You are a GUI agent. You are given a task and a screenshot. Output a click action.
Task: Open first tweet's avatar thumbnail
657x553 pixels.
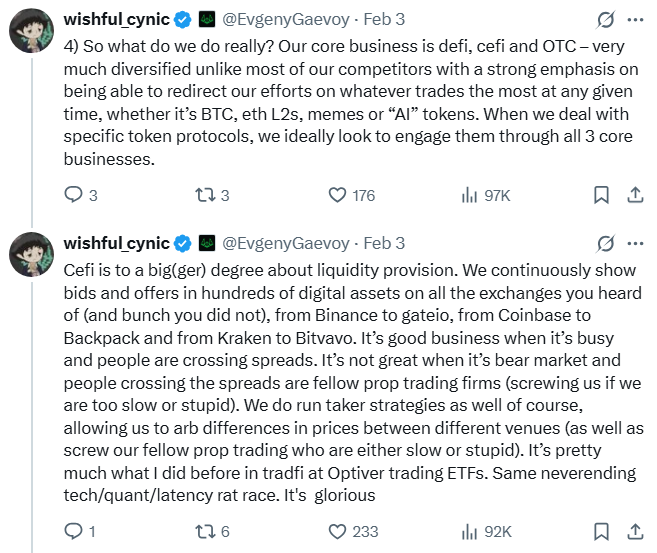coord(32,34)
